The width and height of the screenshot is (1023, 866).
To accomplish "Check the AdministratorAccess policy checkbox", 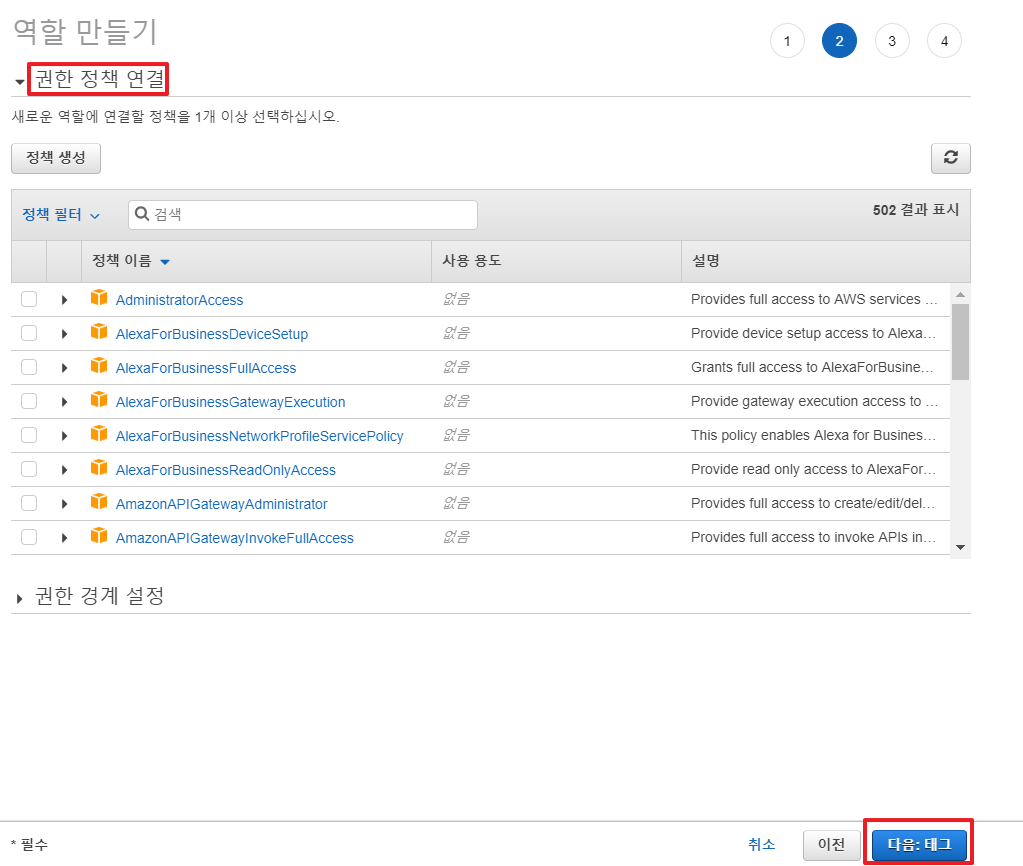I will coord(29,299).
